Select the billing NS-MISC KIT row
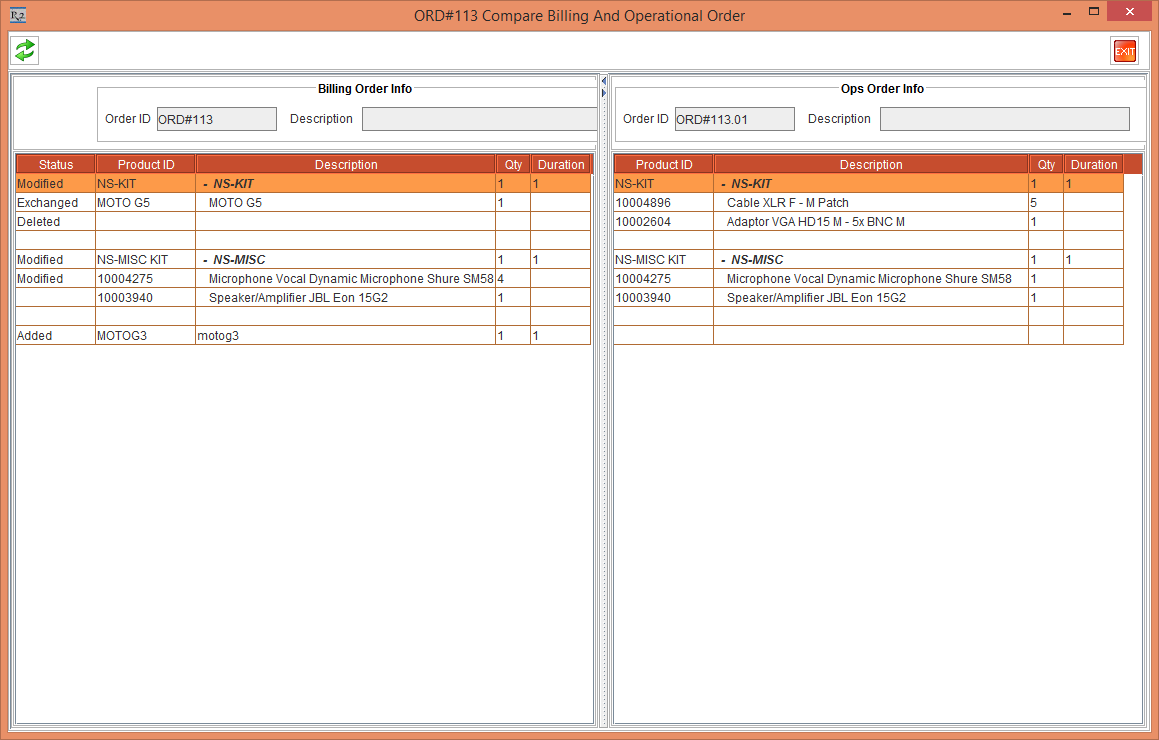 [x=300, y=260]
